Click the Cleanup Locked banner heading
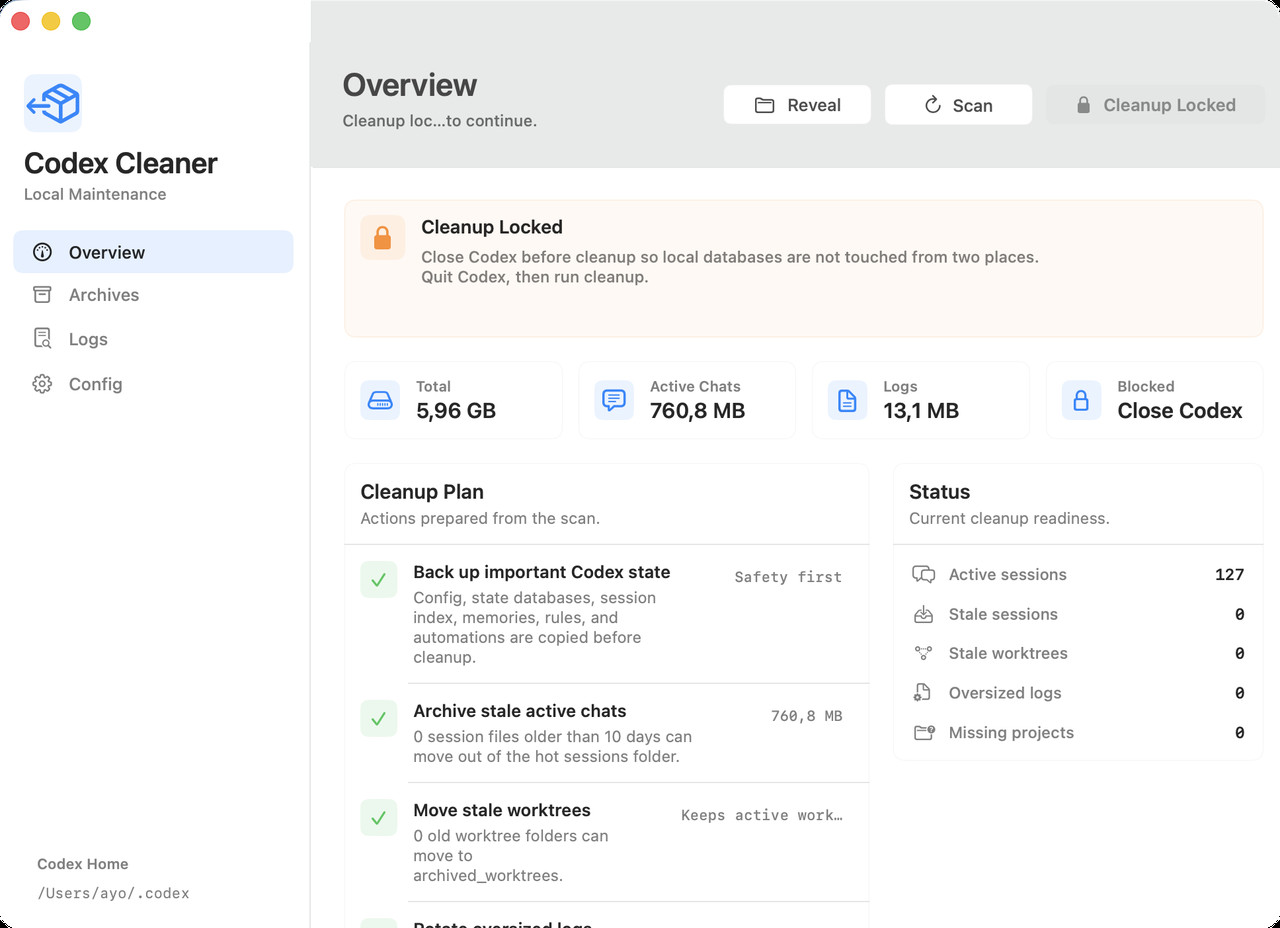This screenshot has height=928, width=1280. 492,227
